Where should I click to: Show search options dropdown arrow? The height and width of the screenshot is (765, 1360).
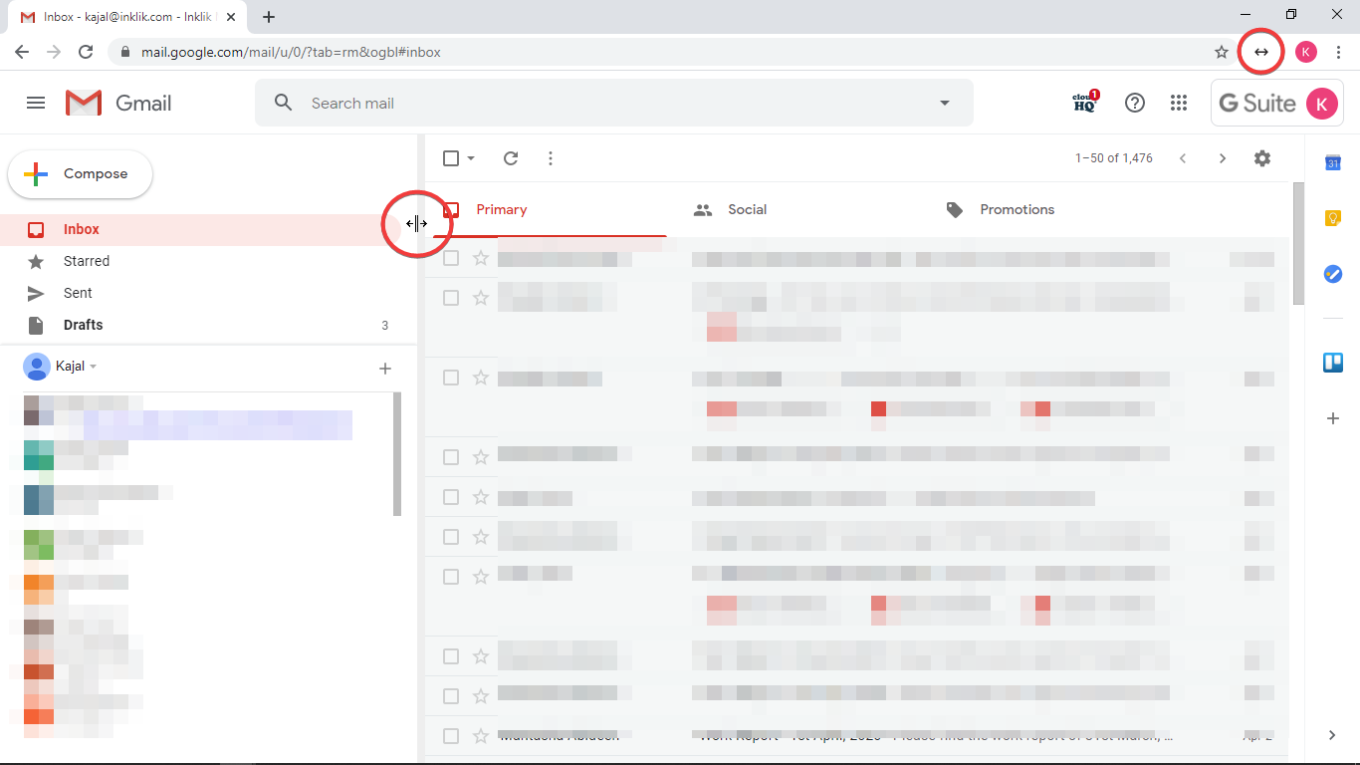(x=944, y=103)
